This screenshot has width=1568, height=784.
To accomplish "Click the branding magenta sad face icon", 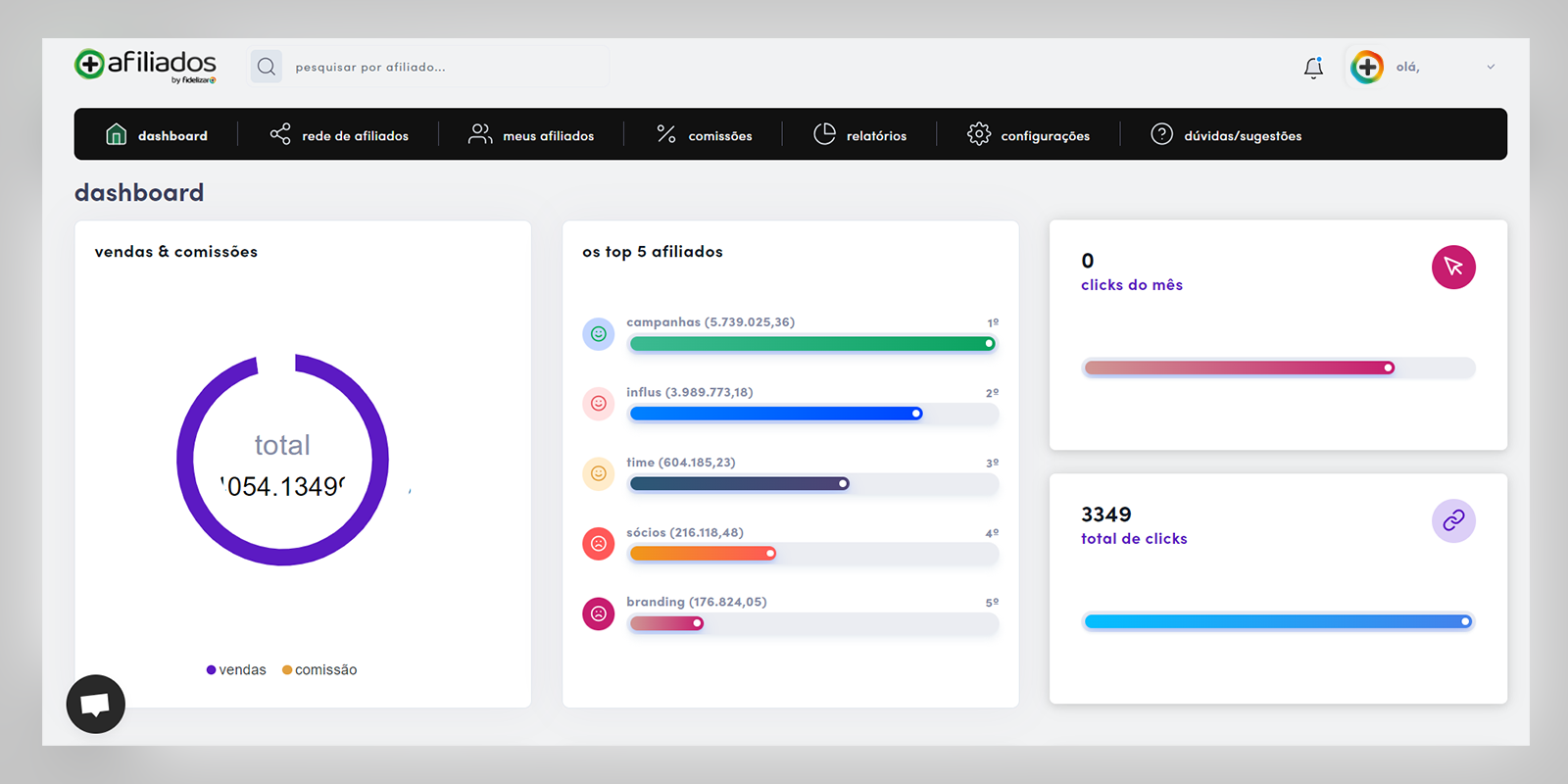I will [x=599, y=613].
